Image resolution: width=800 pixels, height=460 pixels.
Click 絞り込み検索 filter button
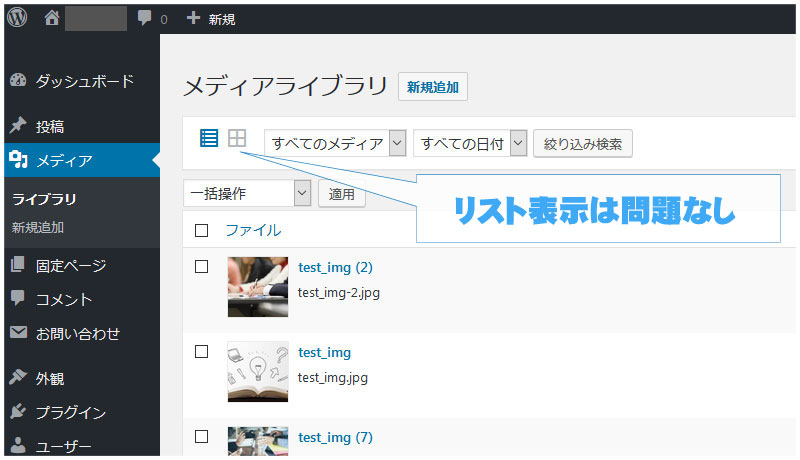click(x=583, y=144)
